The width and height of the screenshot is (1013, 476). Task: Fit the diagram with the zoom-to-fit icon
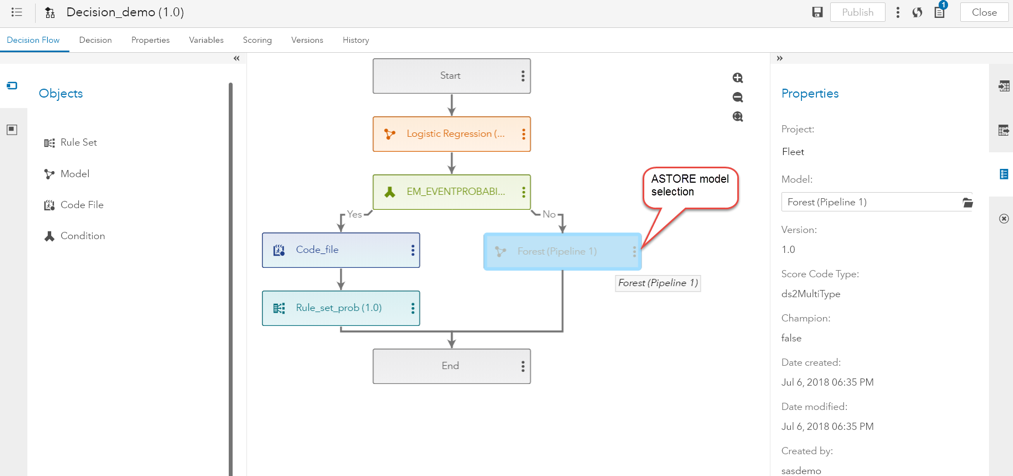738,117
